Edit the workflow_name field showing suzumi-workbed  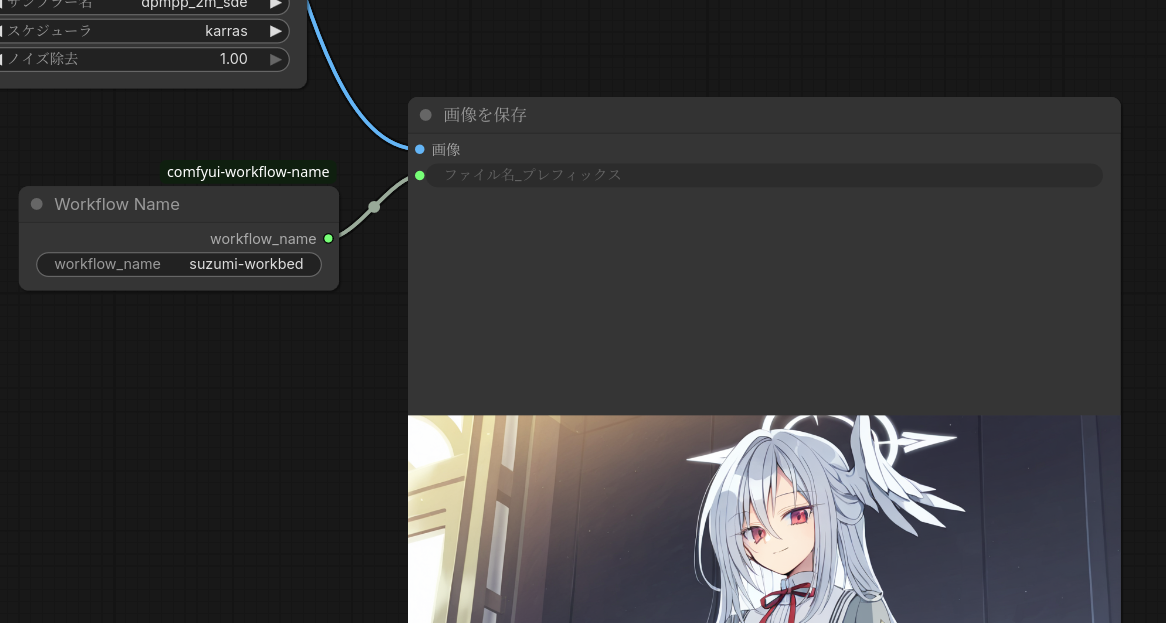tap(178, 264)
